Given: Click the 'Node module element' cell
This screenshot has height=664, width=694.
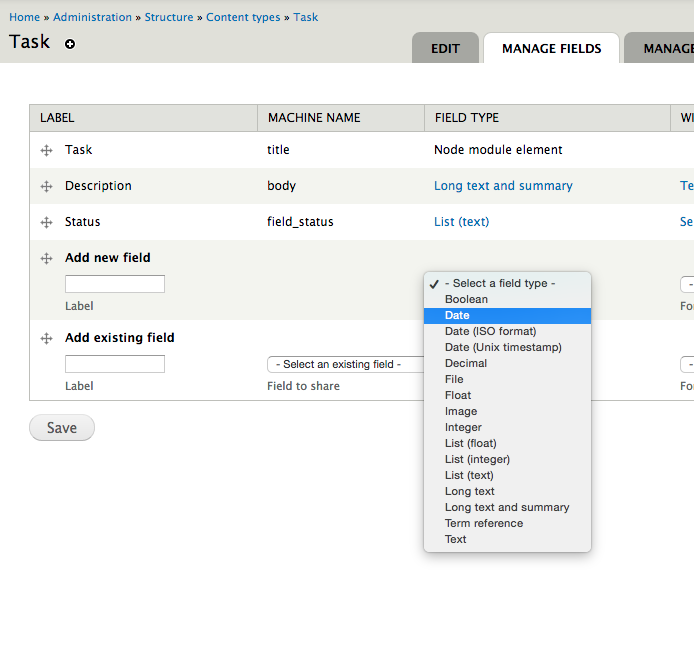Looking at the screenshot, I should 498,150.
